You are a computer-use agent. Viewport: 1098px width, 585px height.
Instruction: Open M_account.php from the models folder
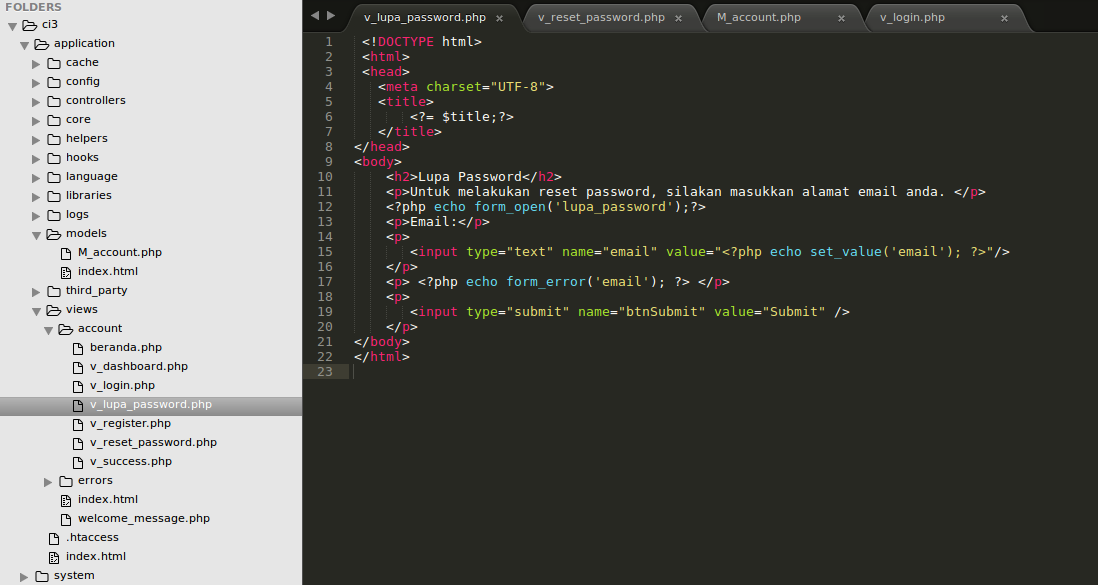[x=119, y=252]
